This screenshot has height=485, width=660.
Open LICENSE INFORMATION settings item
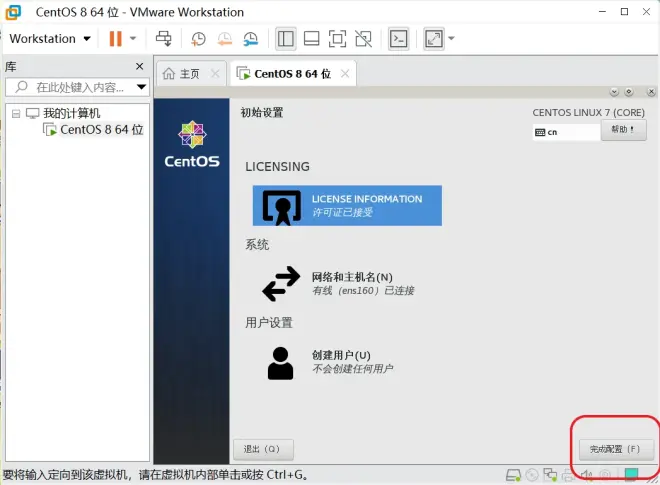347,205
